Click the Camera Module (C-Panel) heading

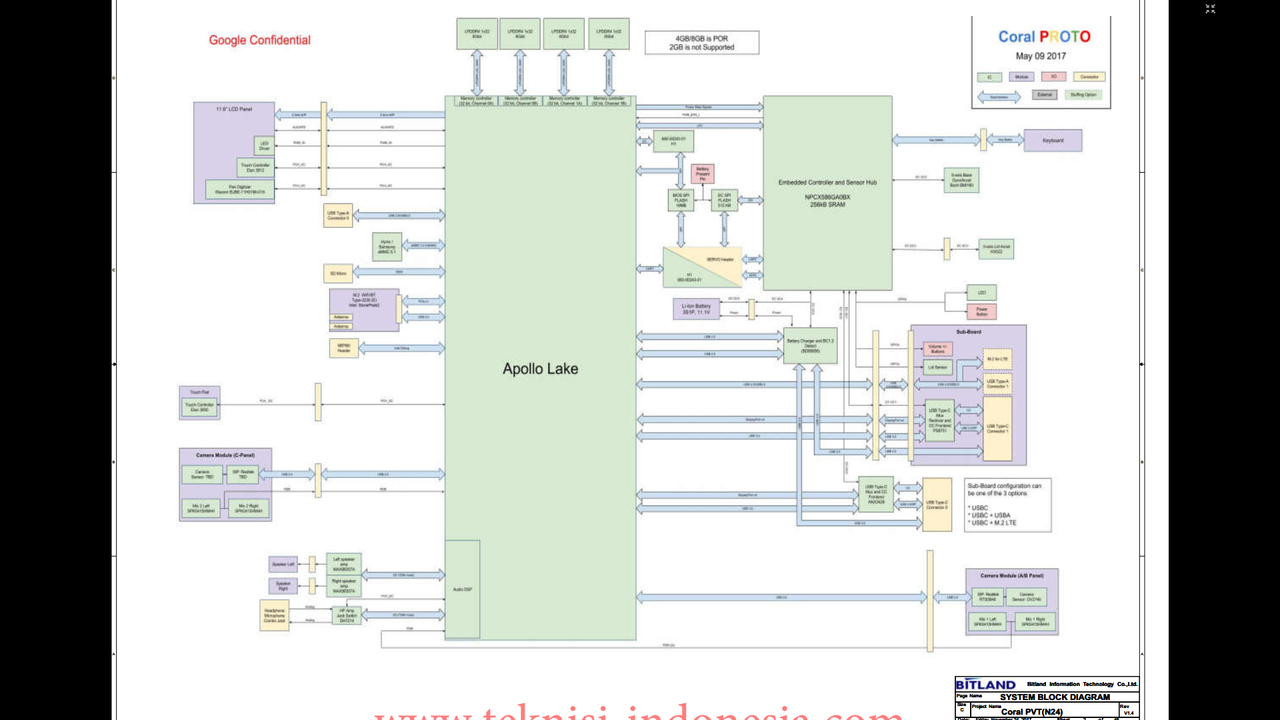225,455
